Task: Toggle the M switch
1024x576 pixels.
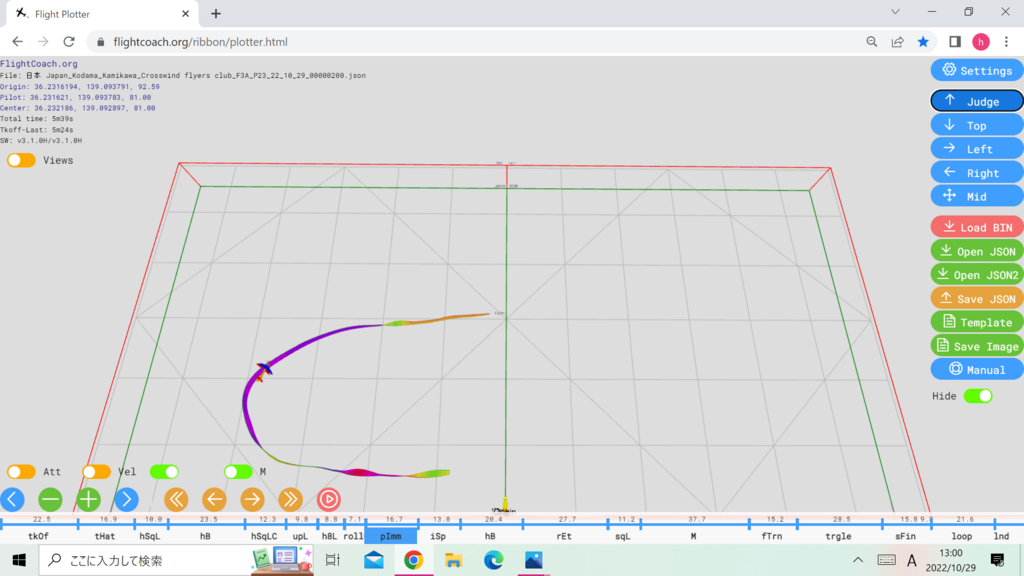Action: (x=238, y=472)
